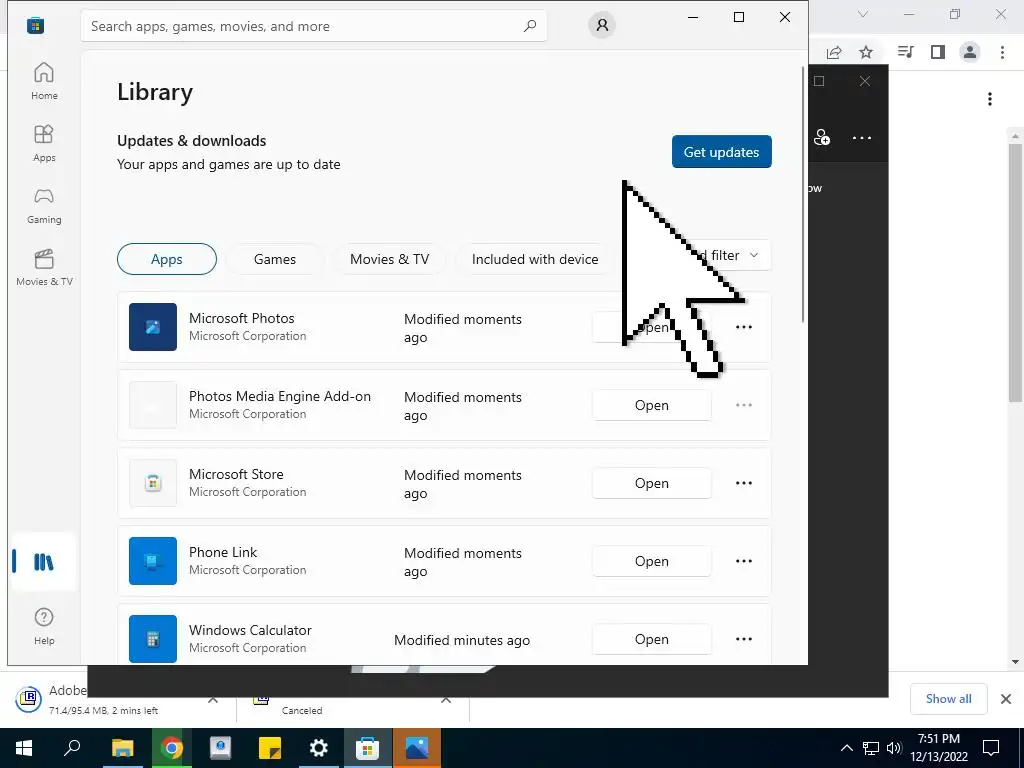Open Photos Media Engine Add-on
Image resolution: width=1024 pixels, height=768 pixels.
point(652,405)
